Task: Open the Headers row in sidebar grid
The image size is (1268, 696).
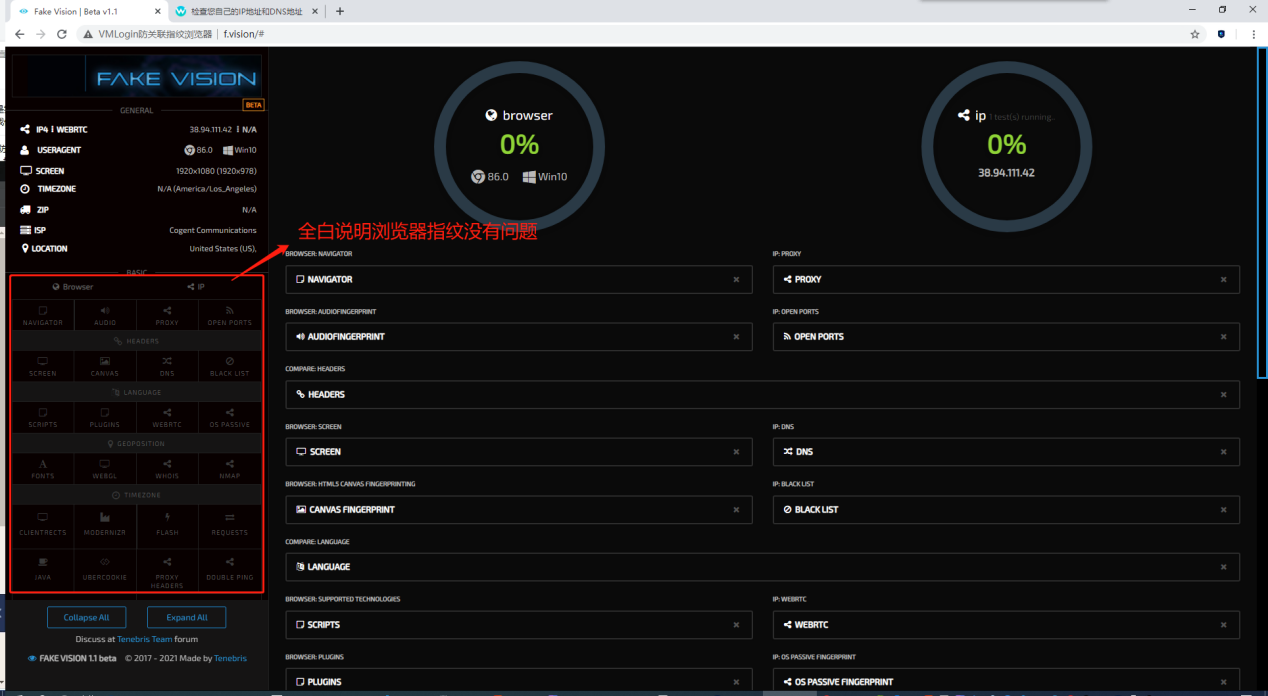Action: click(x=137, y=341)
